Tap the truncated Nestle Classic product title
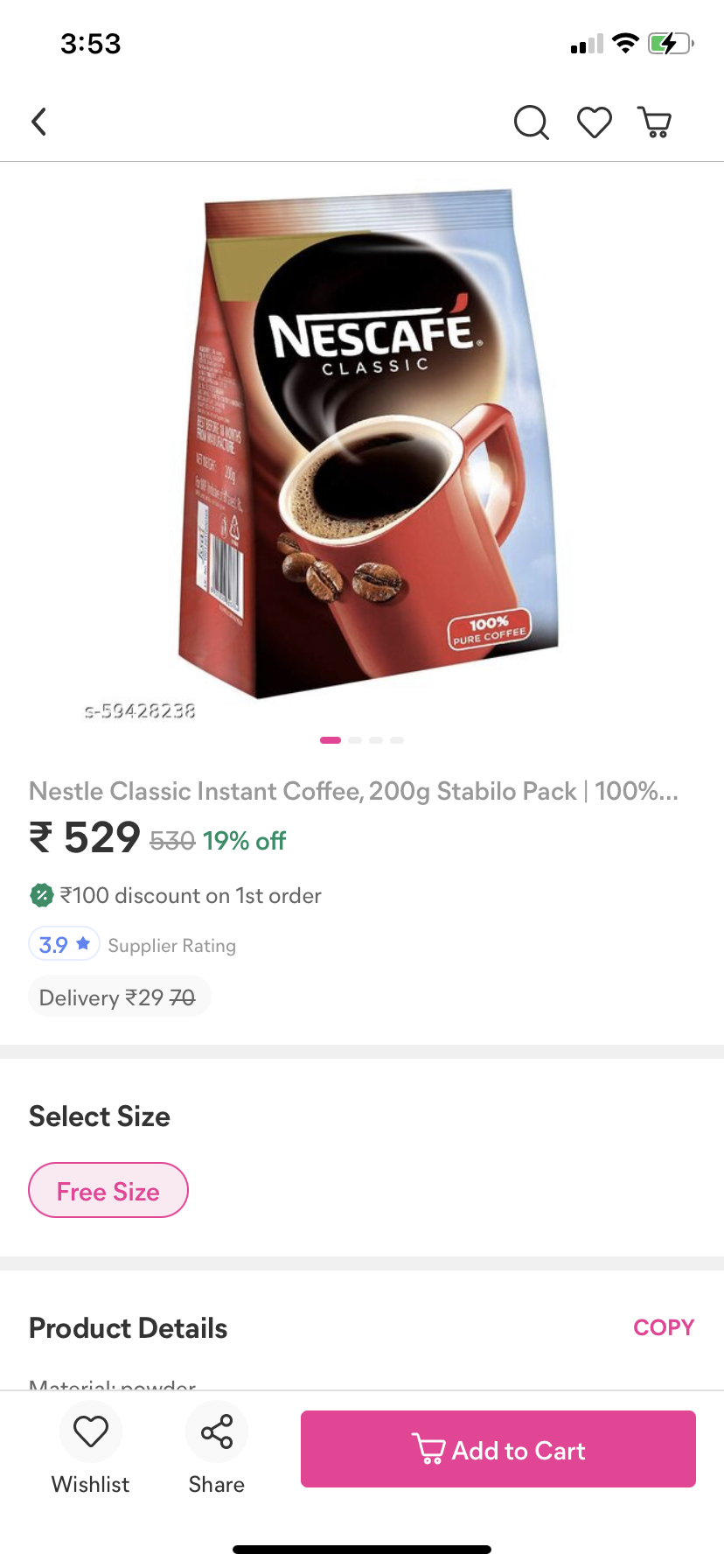724x1568 pixels. (x=353, y=791)
